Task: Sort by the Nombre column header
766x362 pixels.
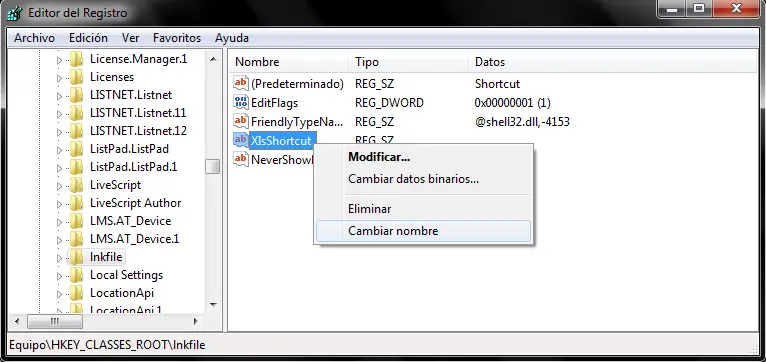Action: 289,62
